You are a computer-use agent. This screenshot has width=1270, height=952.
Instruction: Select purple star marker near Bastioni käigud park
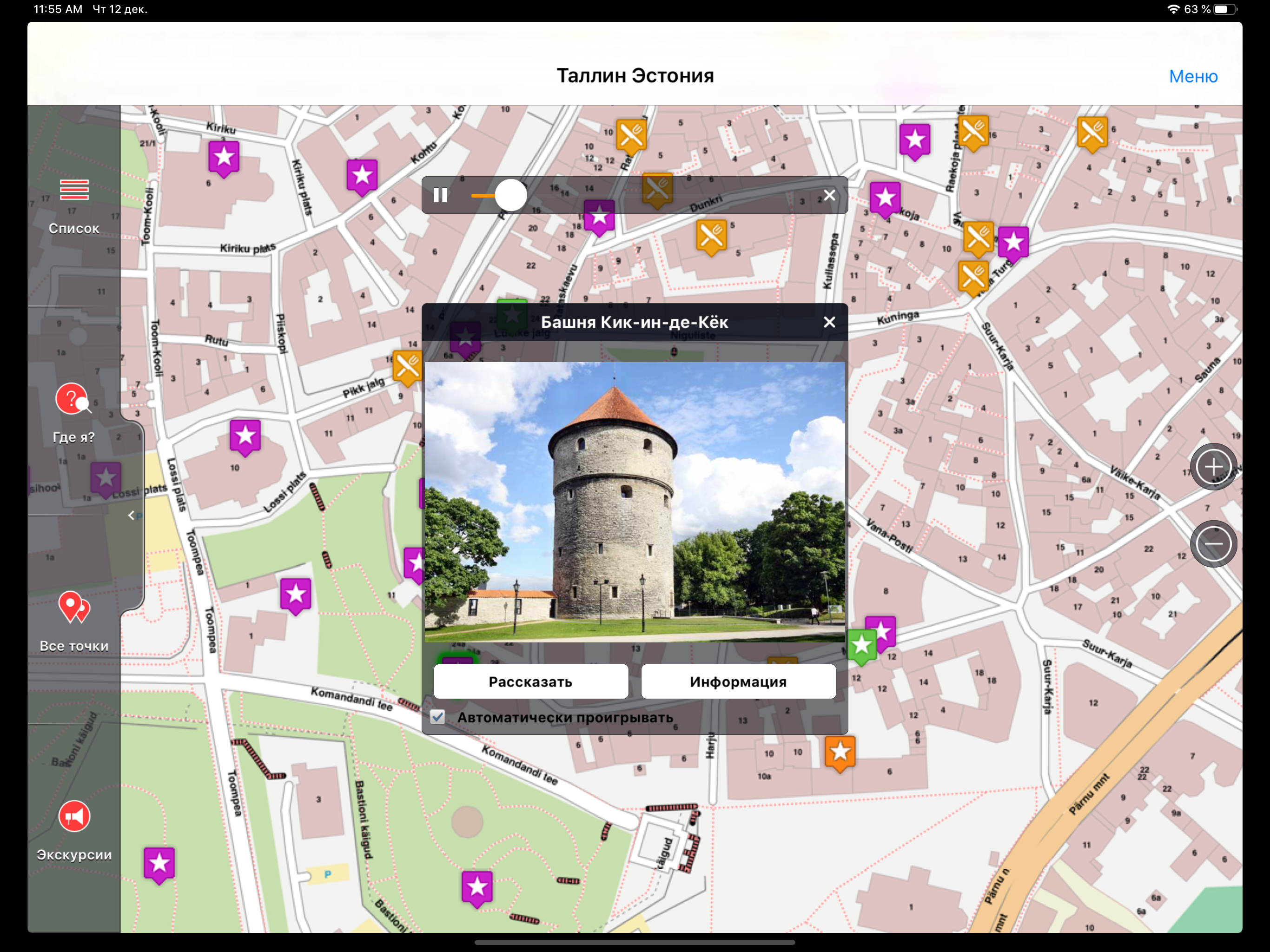[477, 889]
